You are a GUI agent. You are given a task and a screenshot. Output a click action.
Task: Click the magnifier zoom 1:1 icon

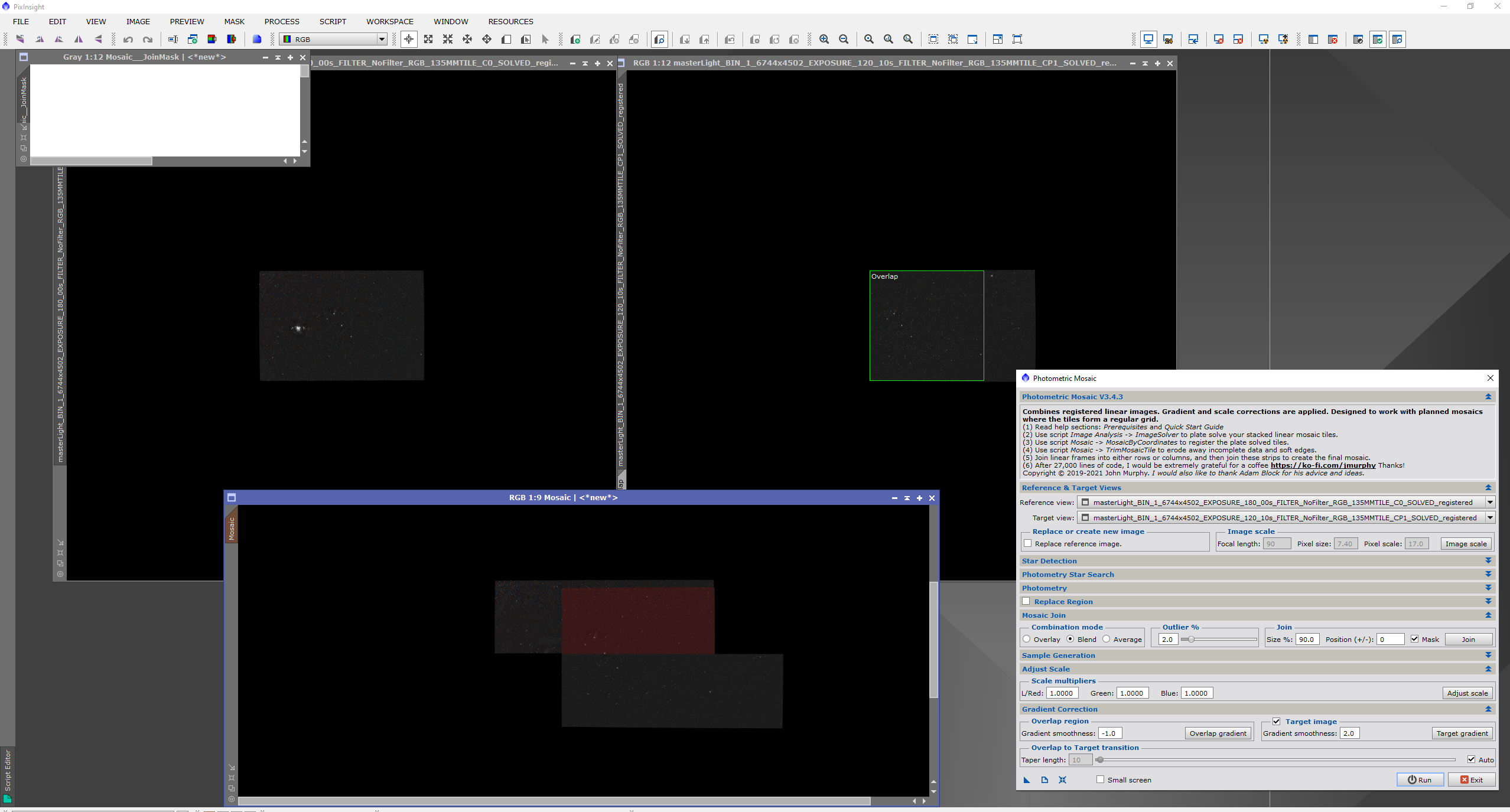pyautogui.click(x=869, y=40)
